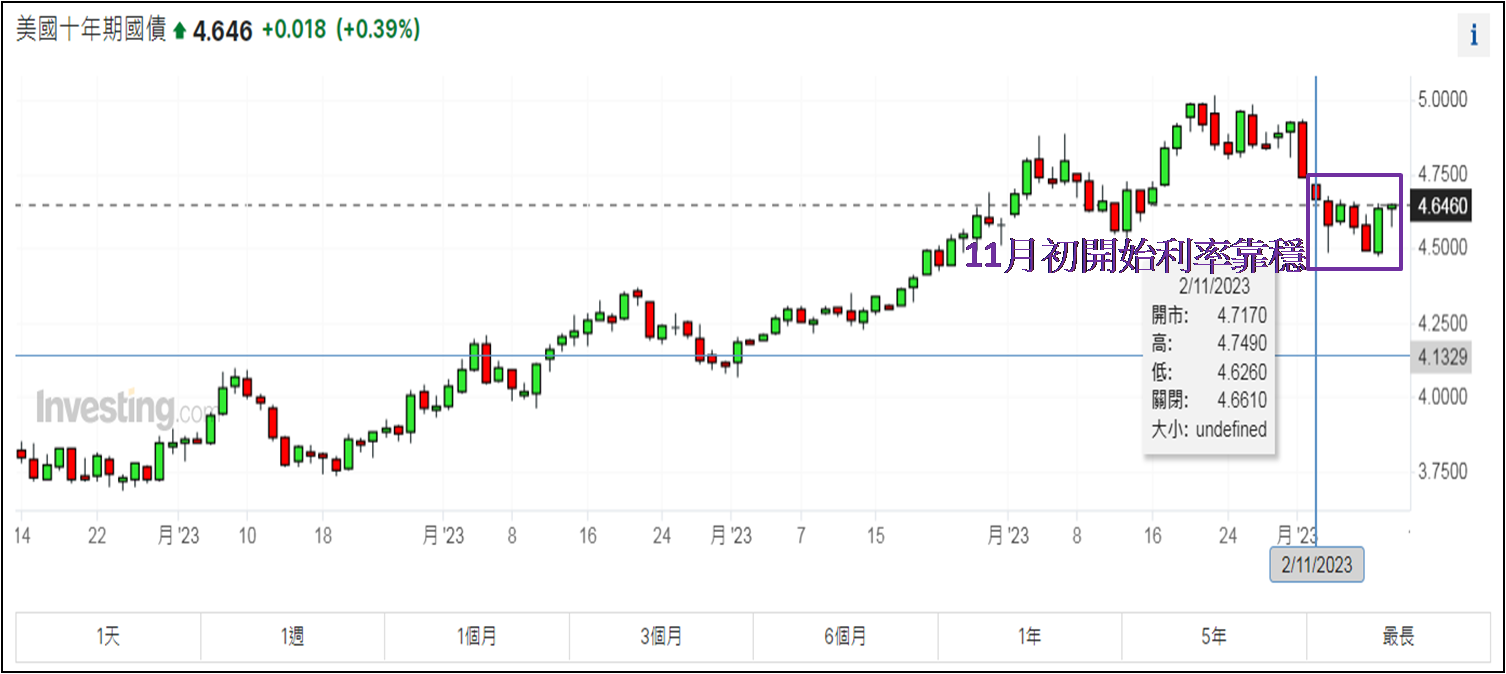
Task: Click the blue info icon
Action: tap(1473, 35)
